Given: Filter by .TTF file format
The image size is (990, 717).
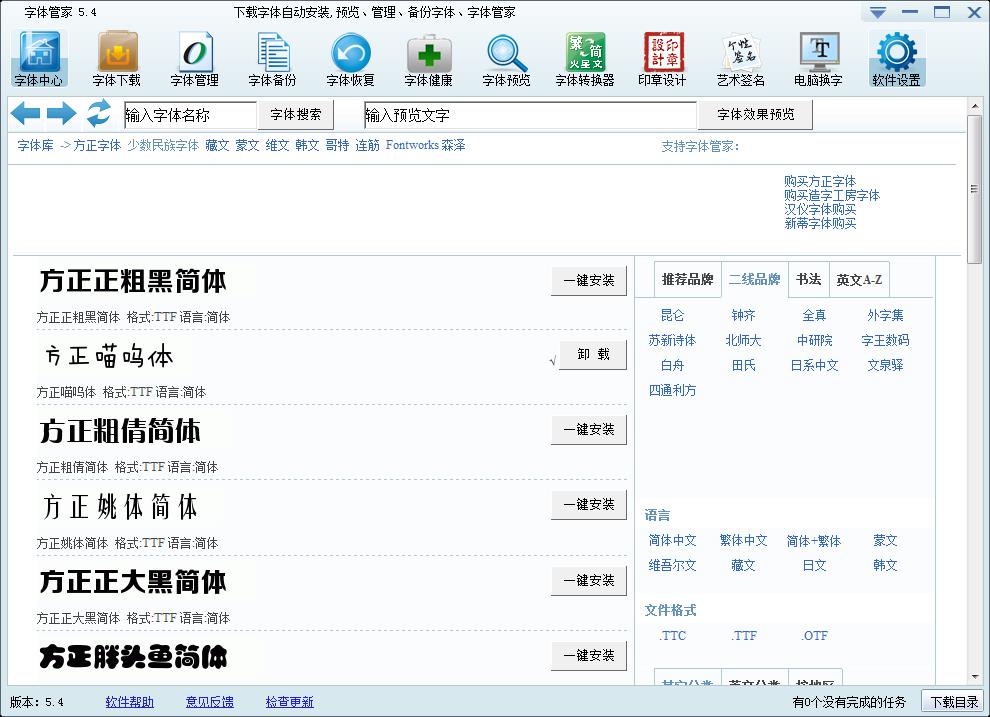Looking at the screenshot, I should click(x=743, y=636).
